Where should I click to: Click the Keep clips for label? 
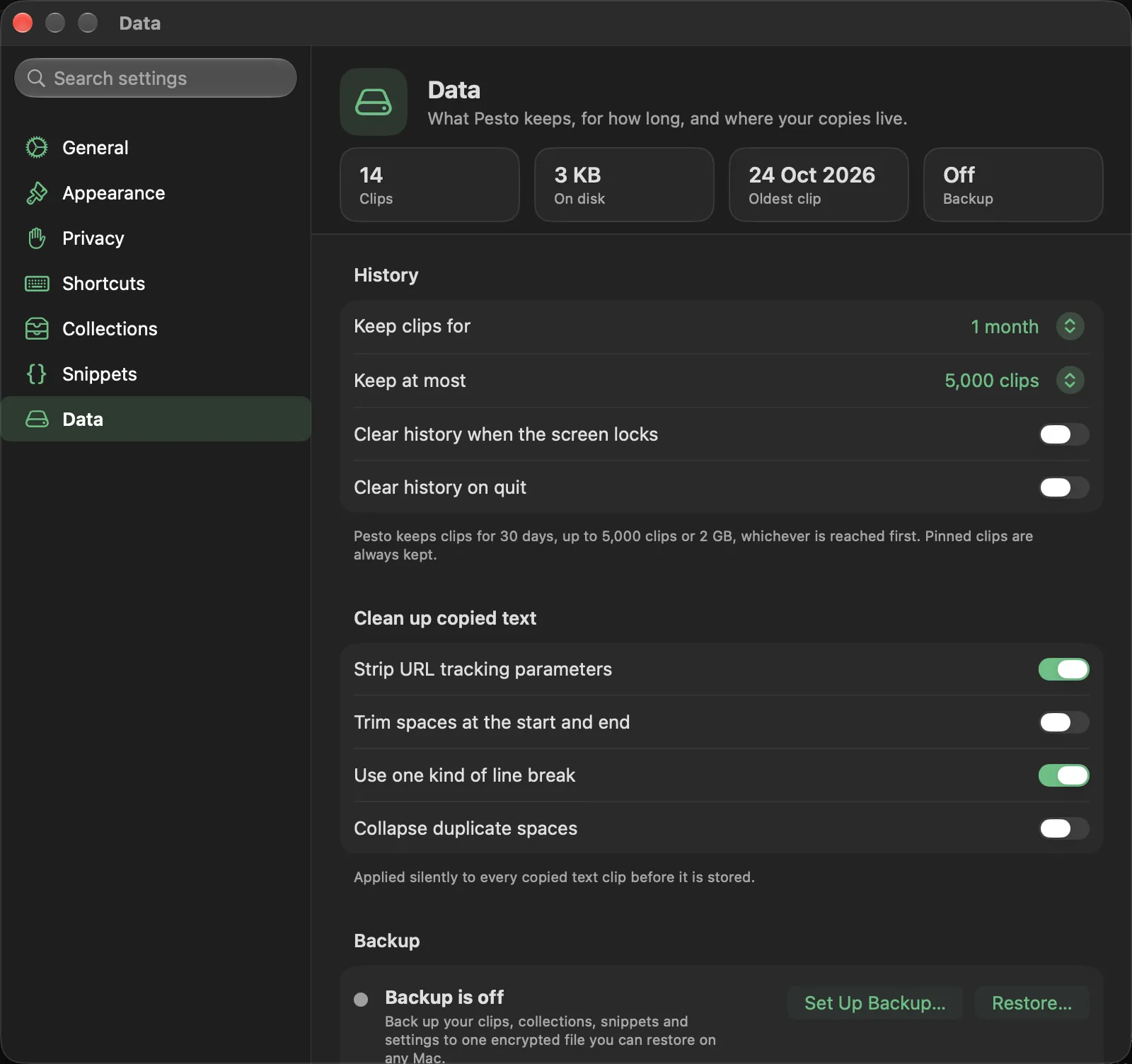click(x=412, y=326)
